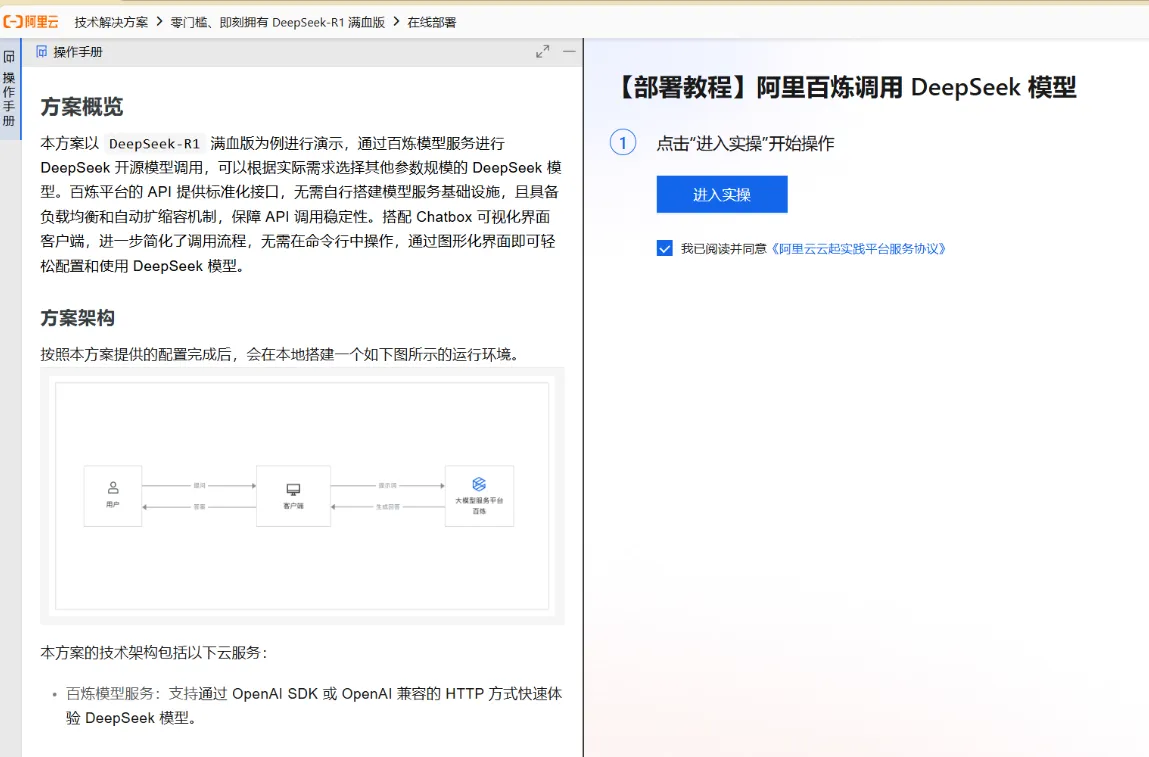This screenshot has width=1149, height=757.
Task: Minimize the 操作手册 panel
Action: (569, 51)
